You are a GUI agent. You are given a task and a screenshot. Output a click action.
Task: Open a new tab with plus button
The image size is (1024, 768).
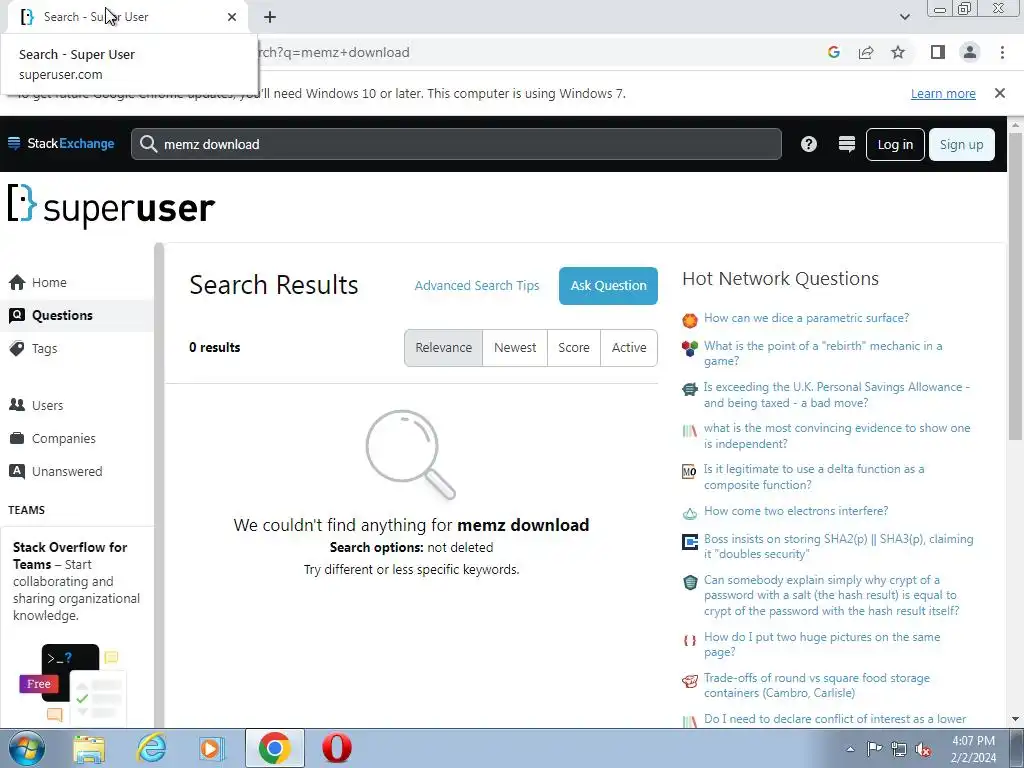(x=270, y=17)
